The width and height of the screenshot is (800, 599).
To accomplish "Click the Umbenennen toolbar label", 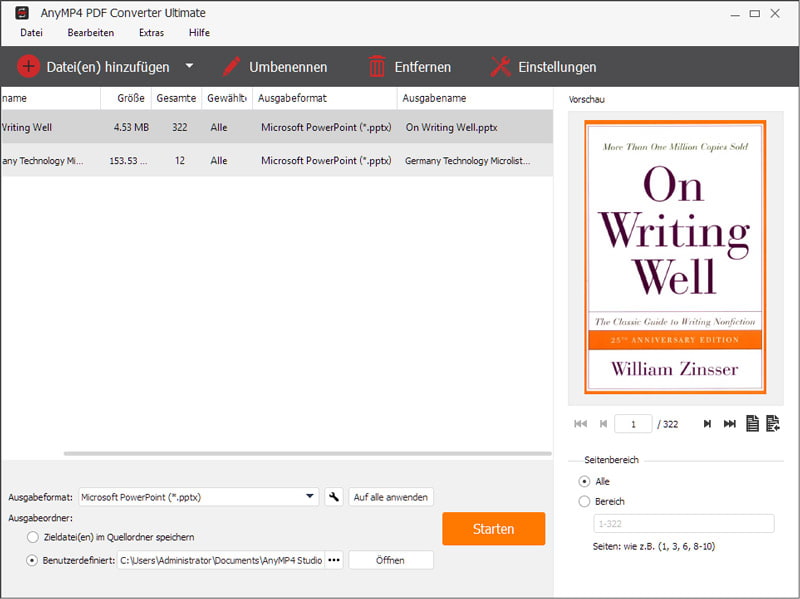I will pos(288,67).
